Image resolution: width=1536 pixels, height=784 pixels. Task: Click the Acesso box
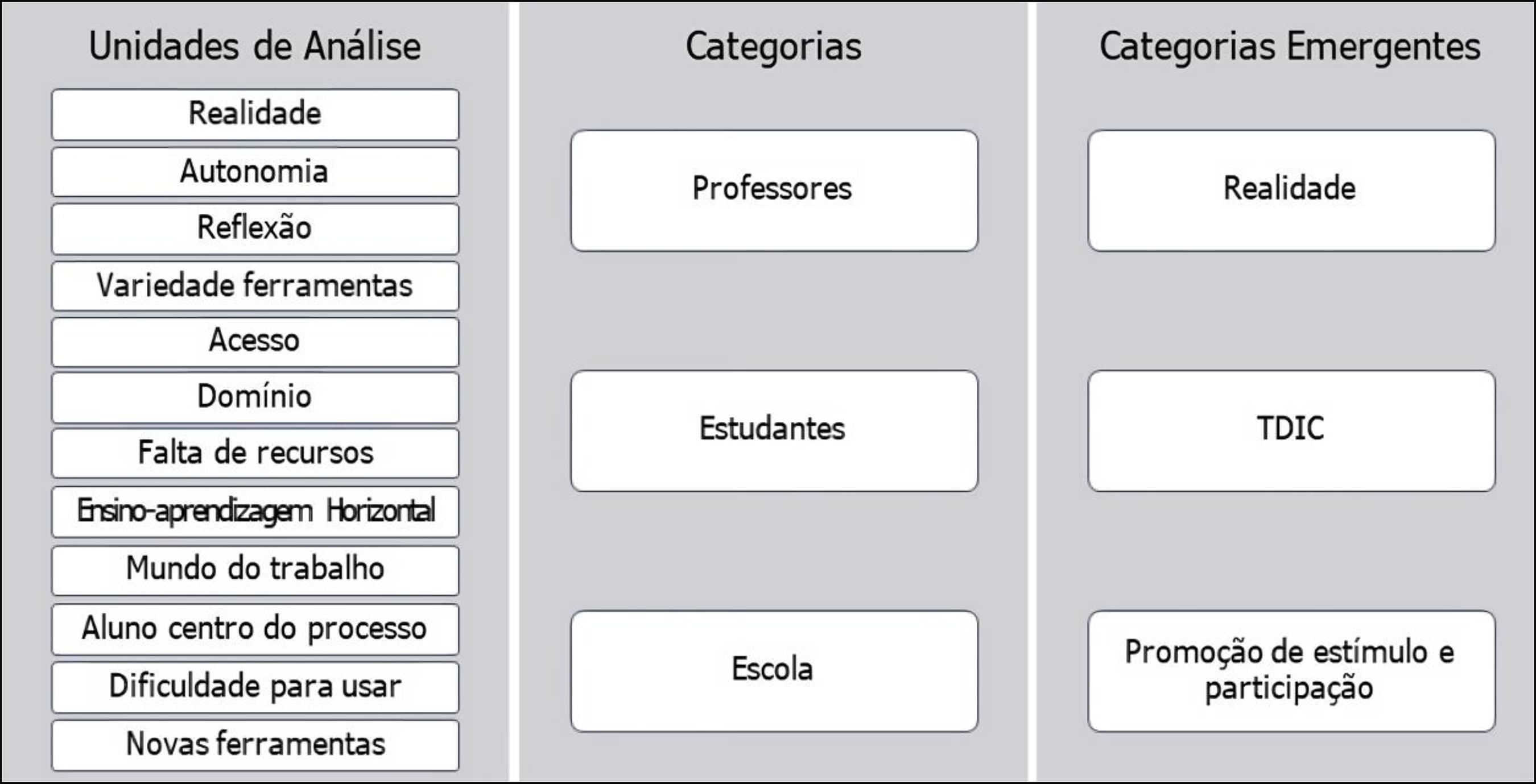pos(255,341)
